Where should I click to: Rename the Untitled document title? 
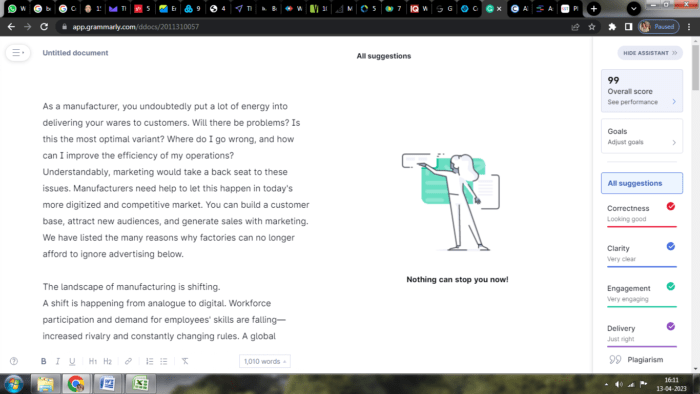point(75,53)
